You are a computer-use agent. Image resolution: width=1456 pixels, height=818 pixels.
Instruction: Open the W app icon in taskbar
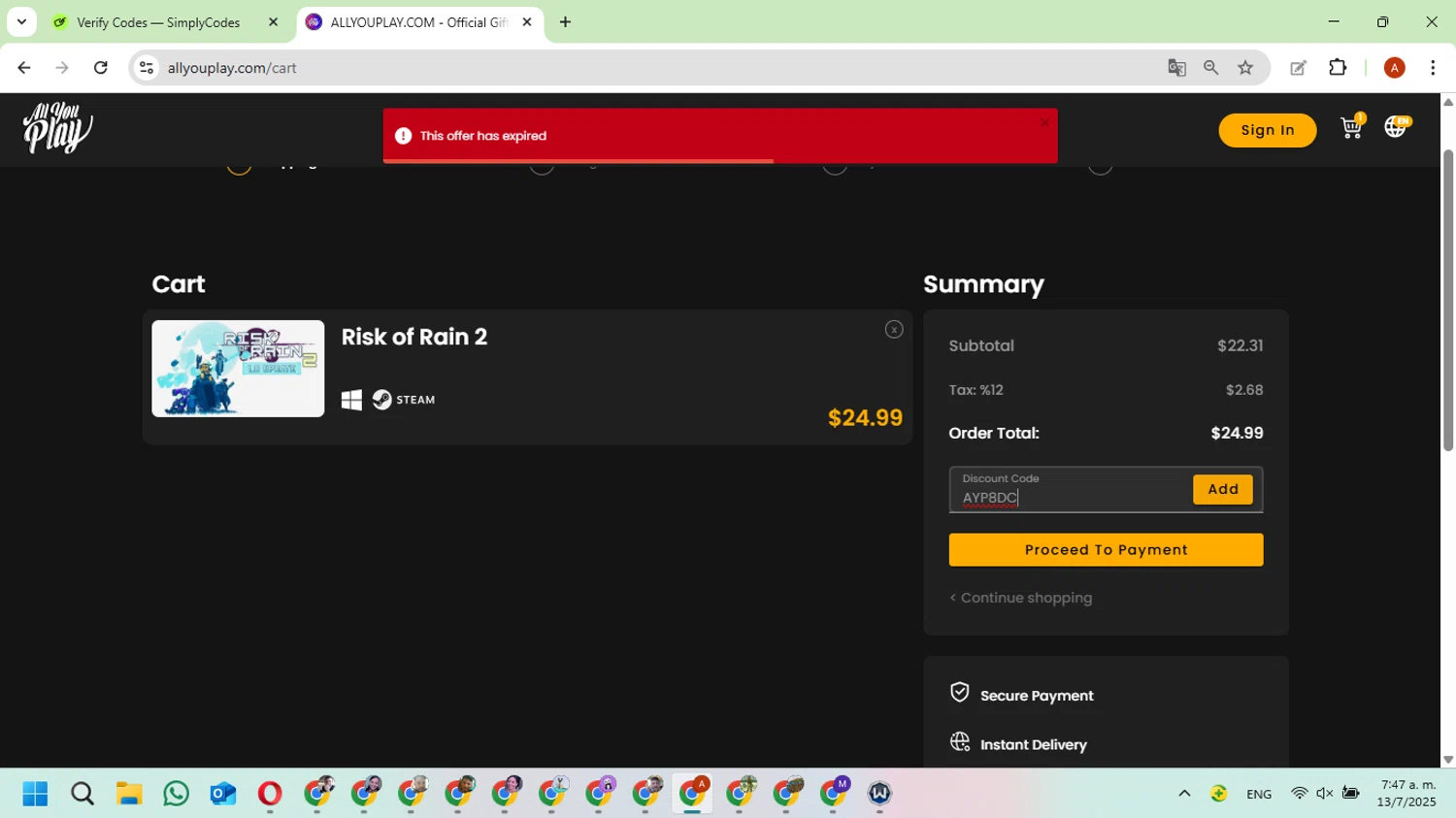click(880, 794)
